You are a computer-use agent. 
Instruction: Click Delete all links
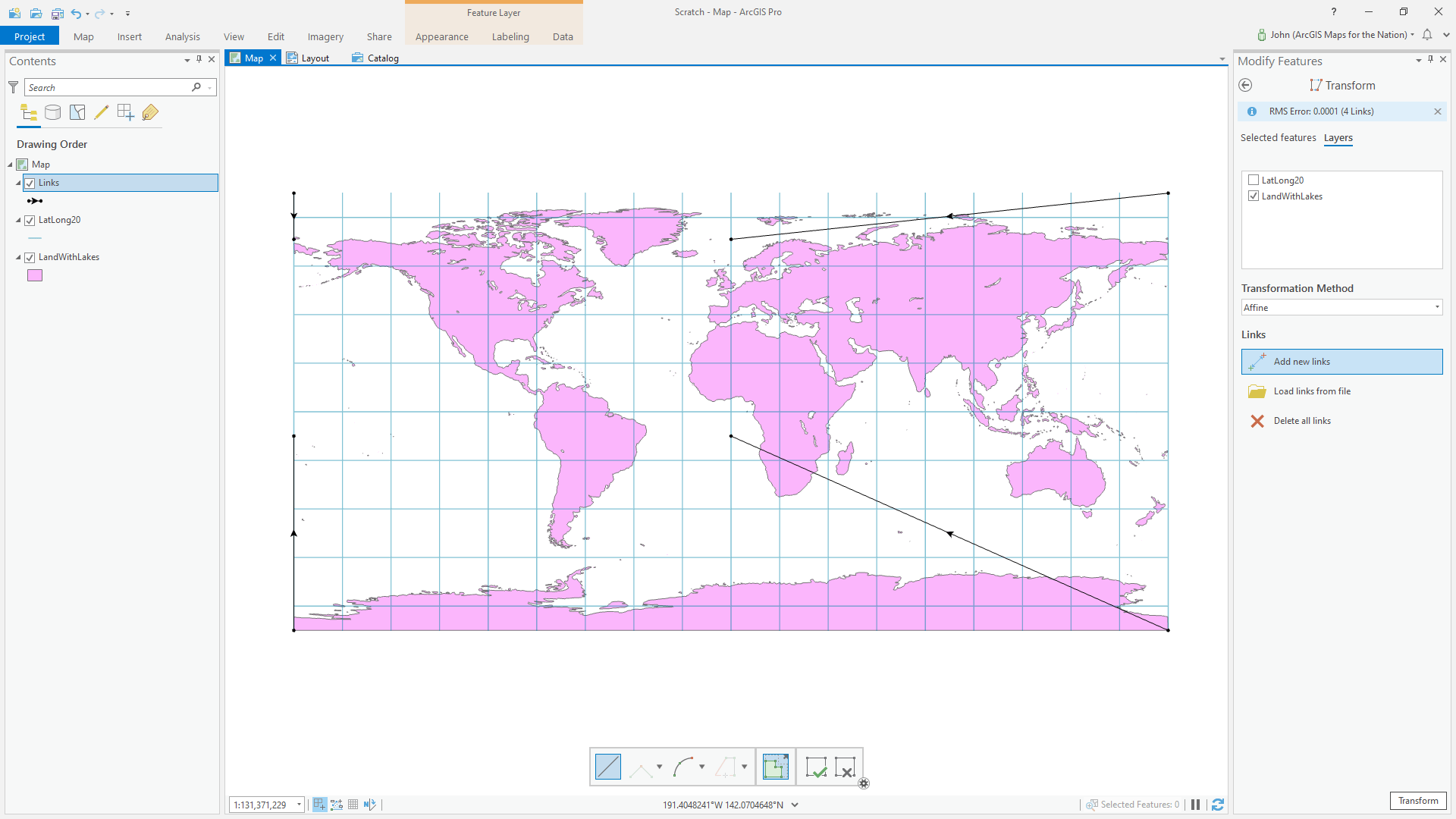1301,421
